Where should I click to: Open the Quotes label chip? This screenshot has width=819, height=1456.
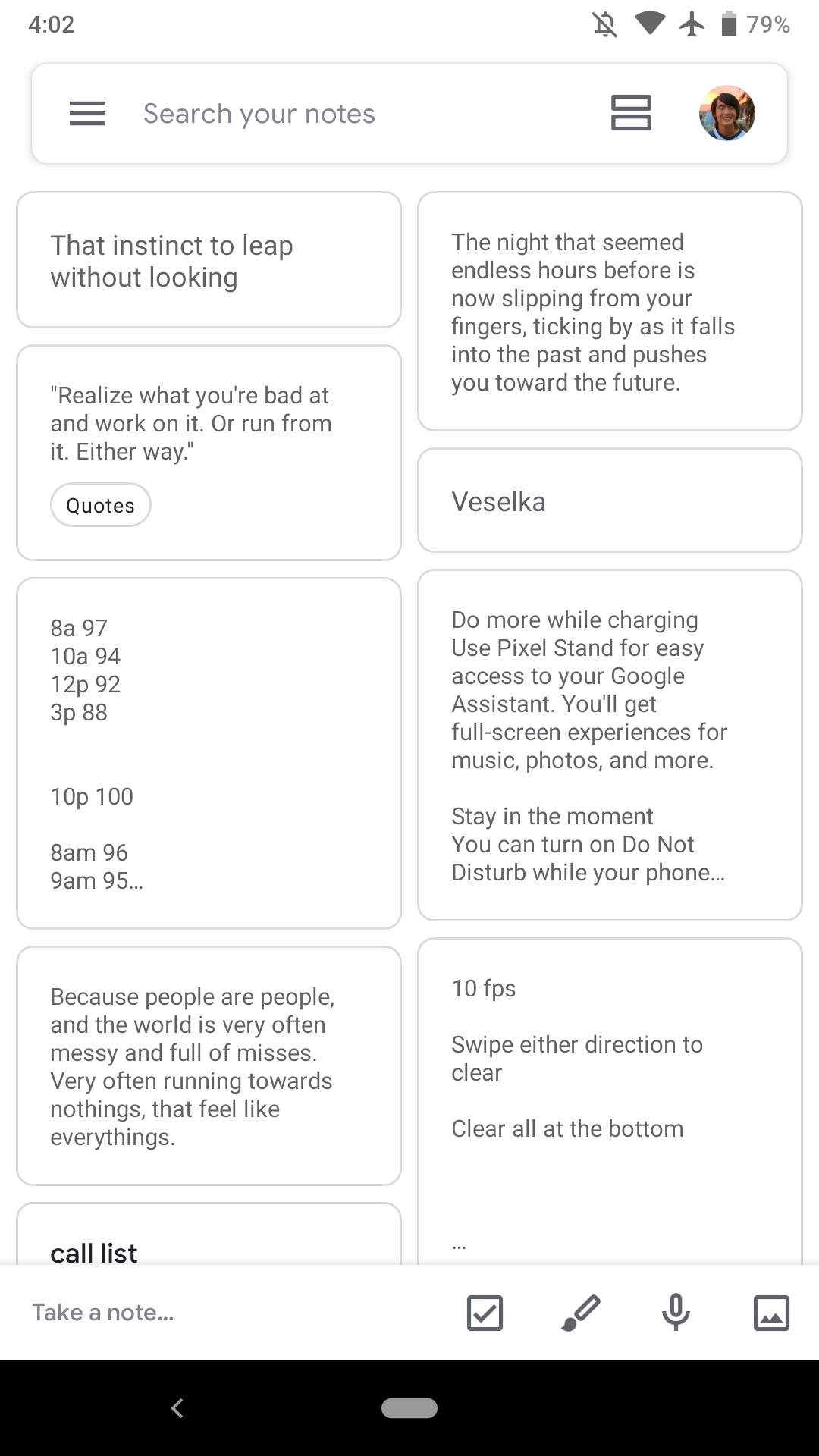100,504
